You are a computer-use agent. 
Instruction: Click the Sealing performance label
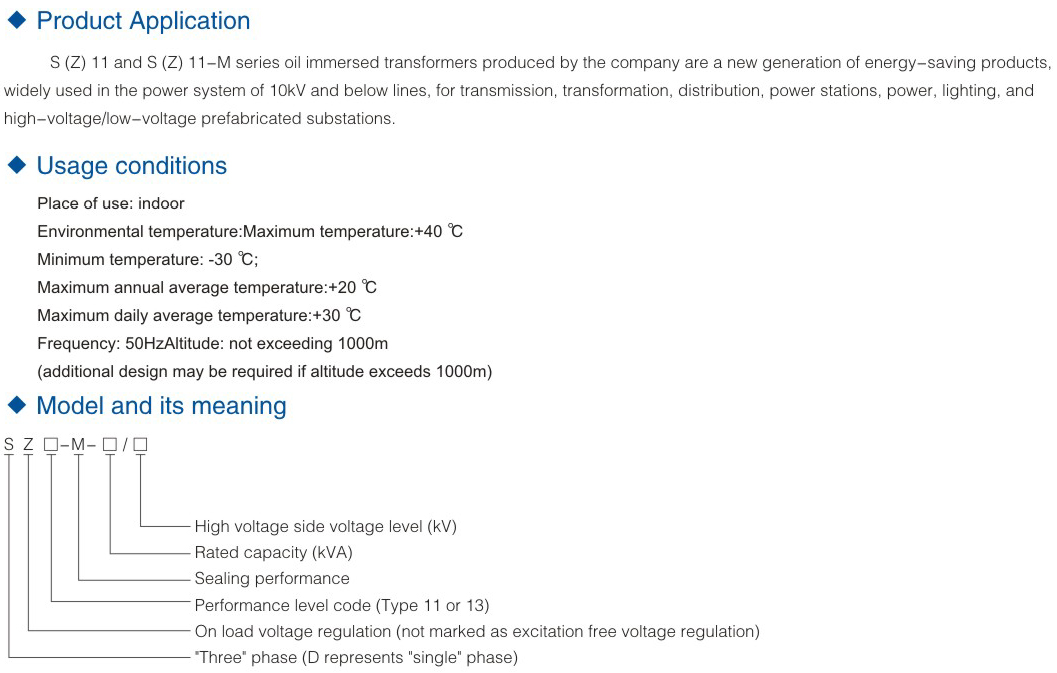(x=272, y=579)
